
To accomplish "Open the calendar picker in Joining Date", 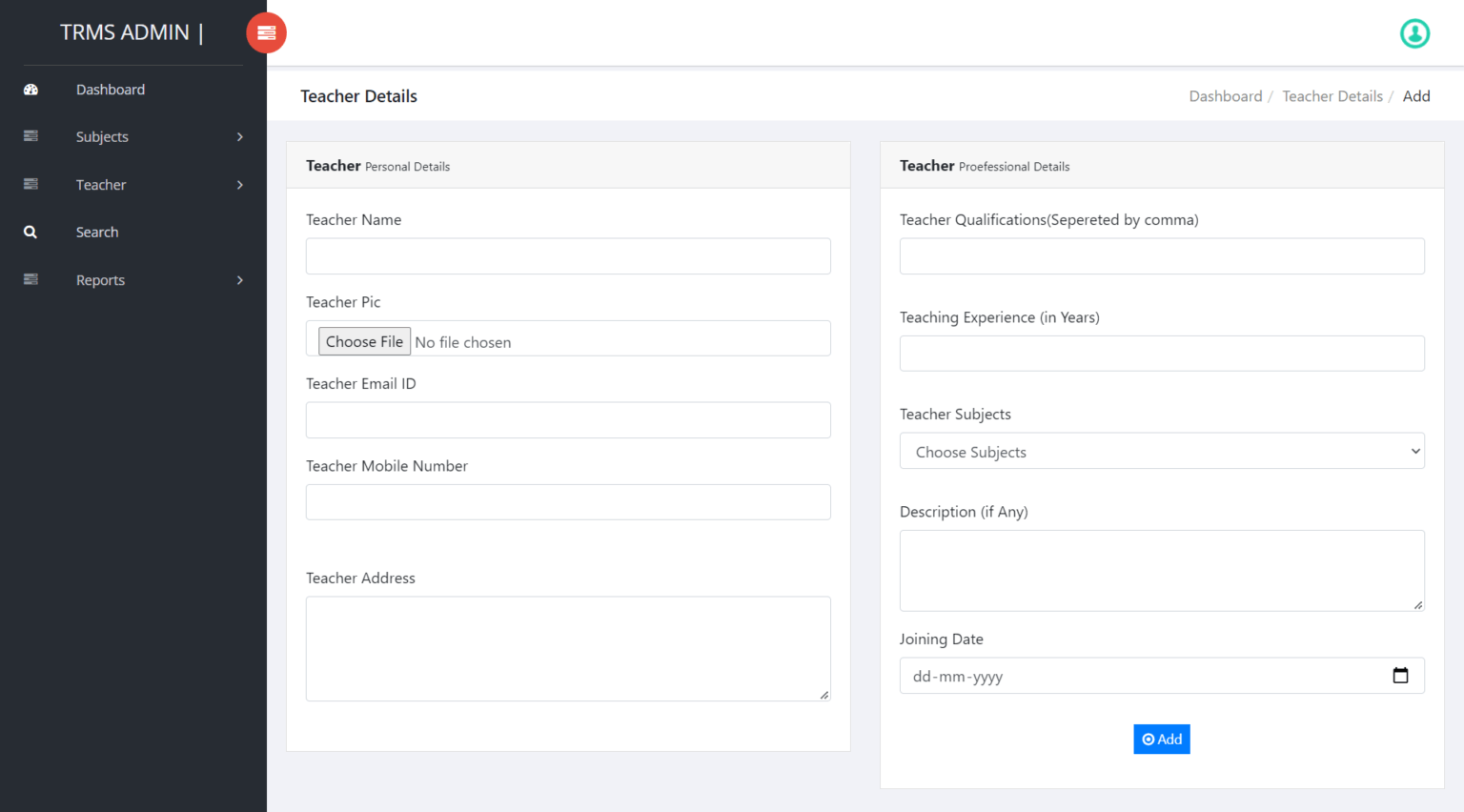I will pos(1400,676).
